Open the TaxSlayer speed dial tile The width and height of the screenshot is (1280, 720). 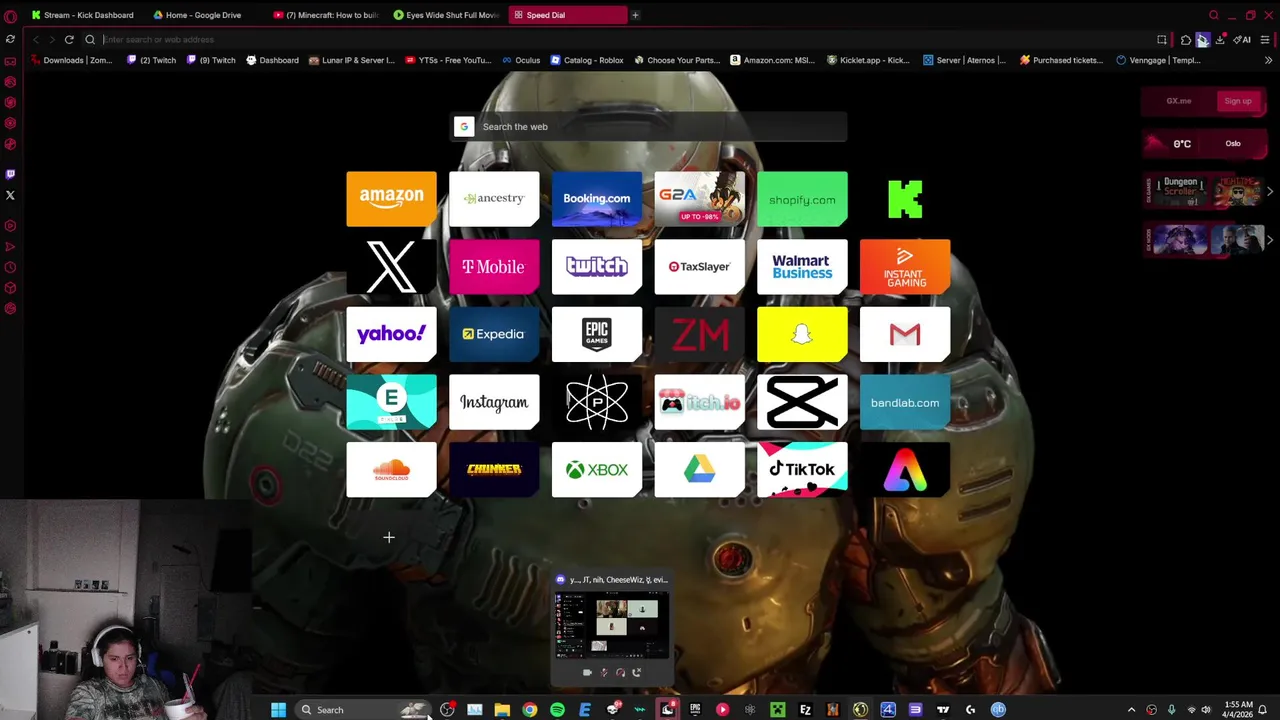pos(700,267)
